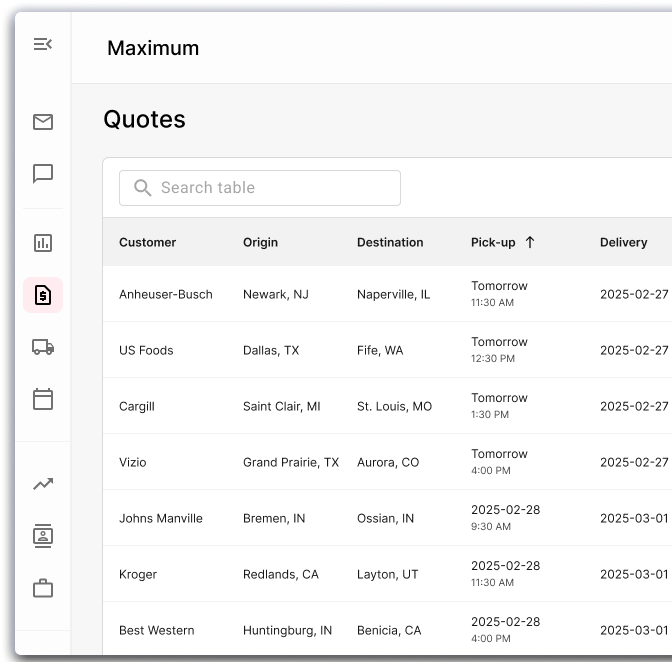The image size is (672, 662).
Task: Click the Tomorrow 4:00 PM pick-up cell
Action: (x=499, y=462)
